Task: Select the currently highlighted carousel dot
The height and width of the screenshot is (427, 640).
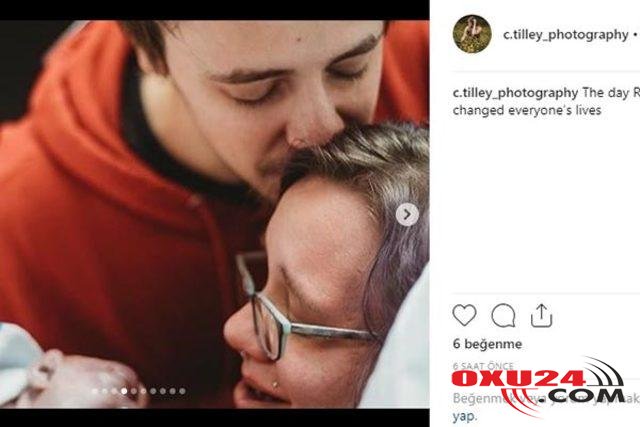Action: [124, 391]
